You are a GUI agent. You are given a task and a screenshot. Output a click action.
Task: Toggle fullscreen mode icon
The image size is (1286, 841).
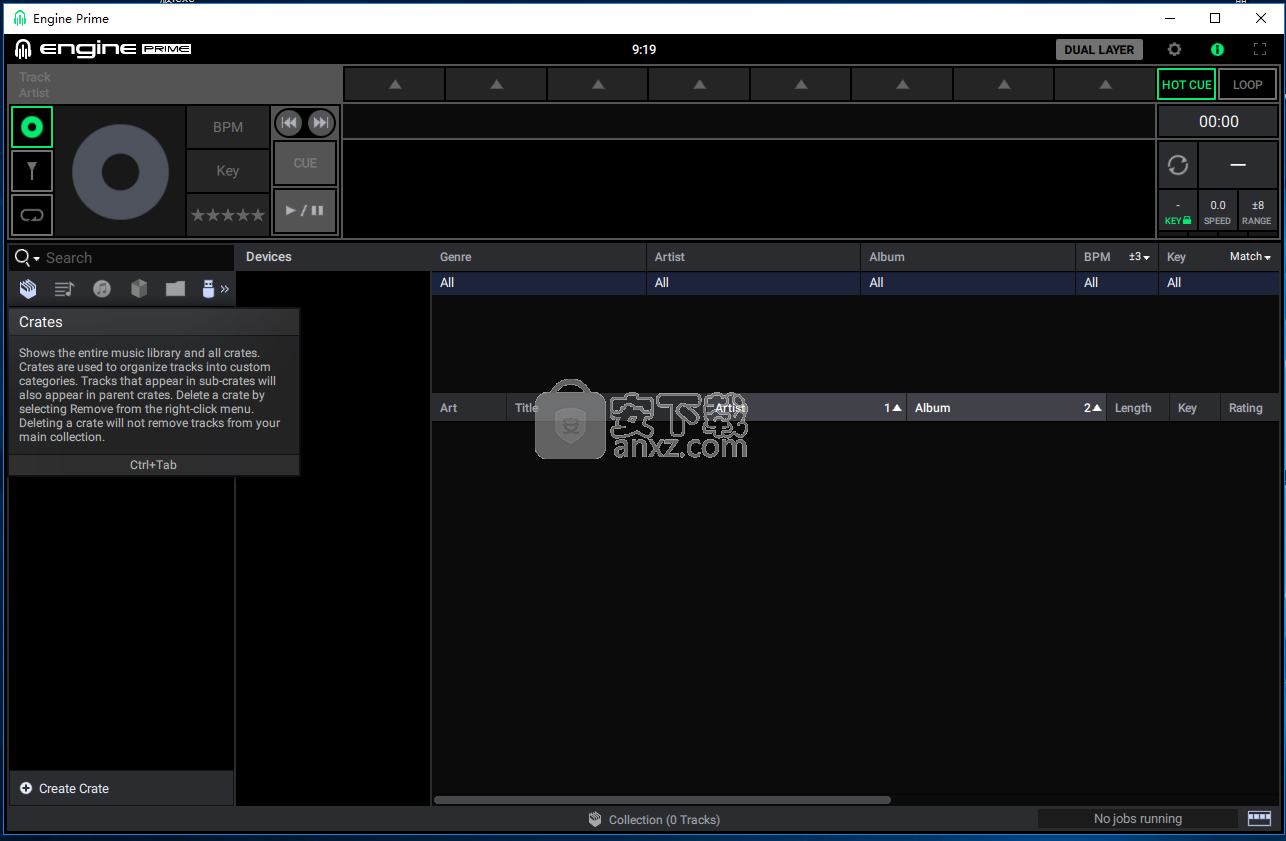pyautogui.click(x=1260, y=49)
